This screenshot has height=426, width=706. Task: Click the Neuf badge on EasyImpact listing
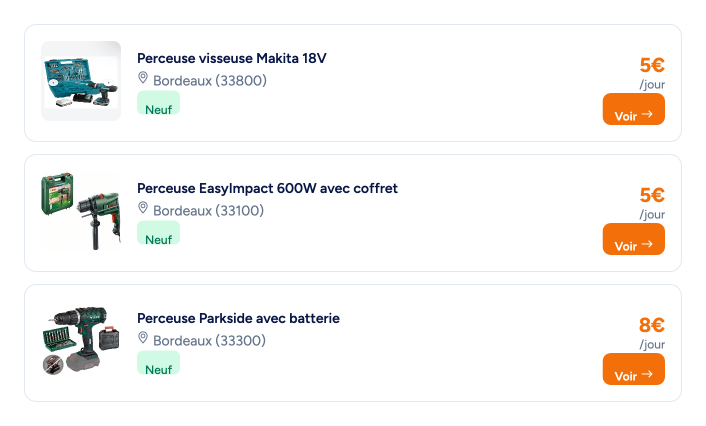click(x=158, y=239)
